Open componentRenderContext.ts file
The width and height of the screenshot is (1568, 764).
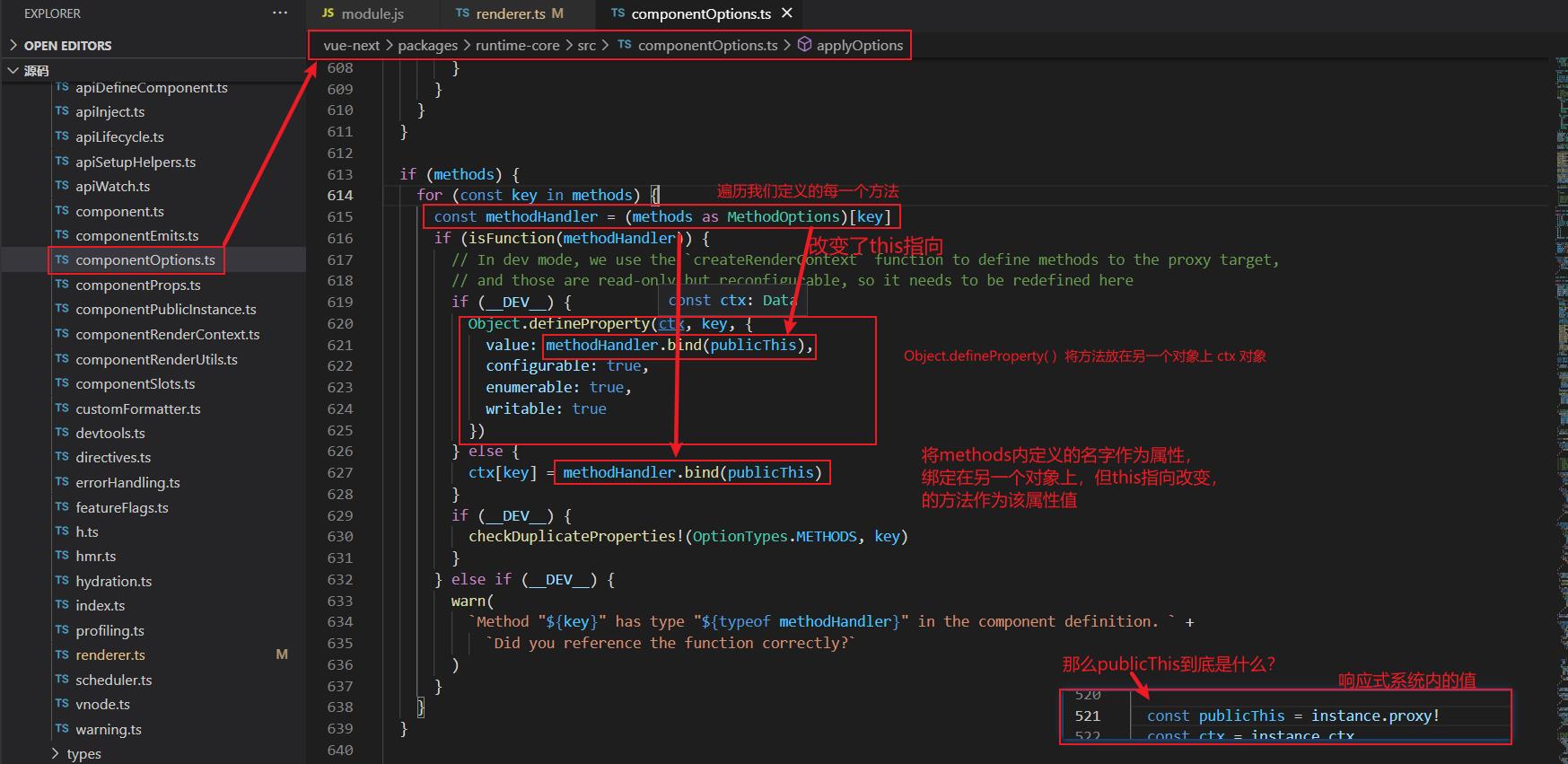pos(167,334)
